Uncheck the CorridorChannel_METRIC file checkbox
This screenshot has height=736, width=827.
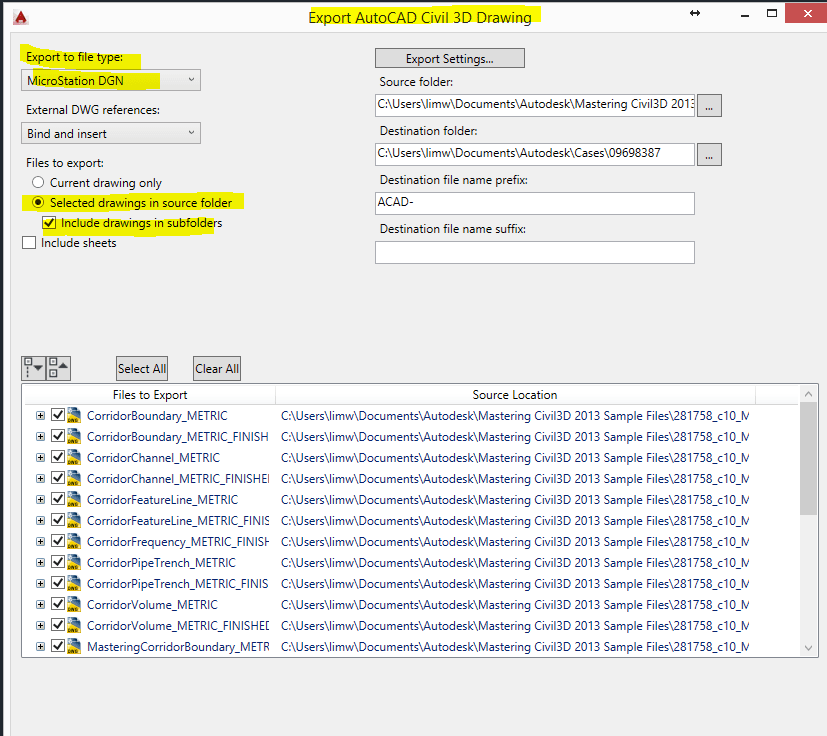pyautogui.click(x=58, y=457)
